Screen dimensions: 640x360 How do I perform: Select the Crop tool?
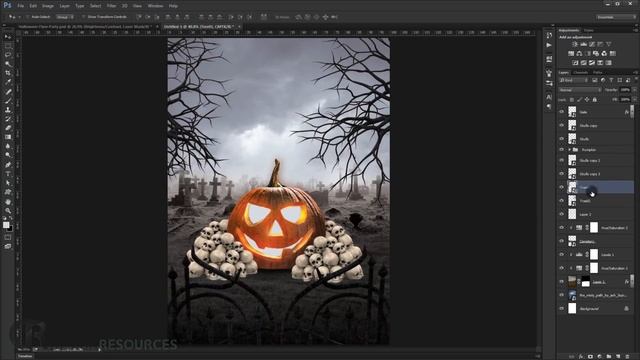click(8, 73)
